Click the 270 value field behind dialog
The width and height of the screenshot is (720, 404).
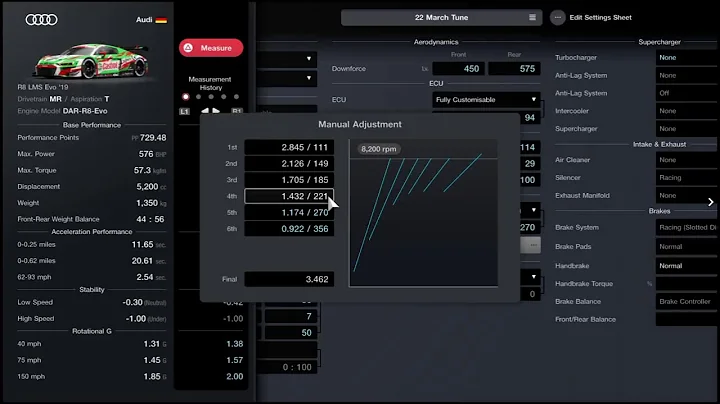tap(528, 227)
